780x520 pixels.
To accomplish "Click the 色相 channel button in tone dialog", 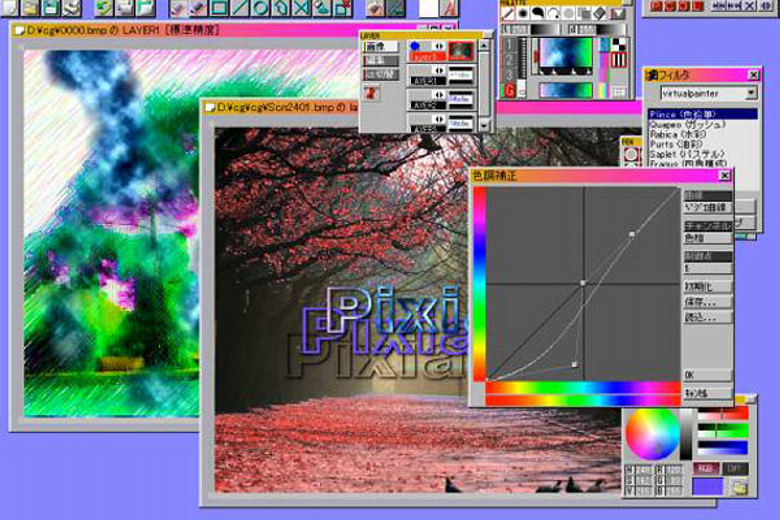I will click(707, 238).
